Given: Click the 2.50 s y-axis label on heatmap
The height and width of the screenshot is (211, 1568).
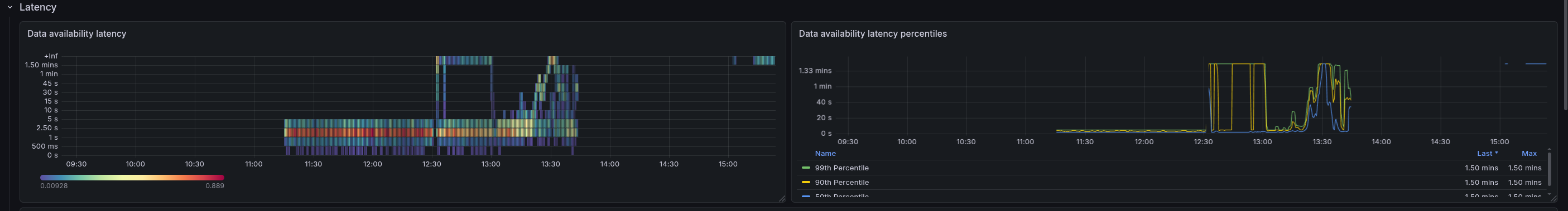Looking at the screenshot, I should coord(47,128).
